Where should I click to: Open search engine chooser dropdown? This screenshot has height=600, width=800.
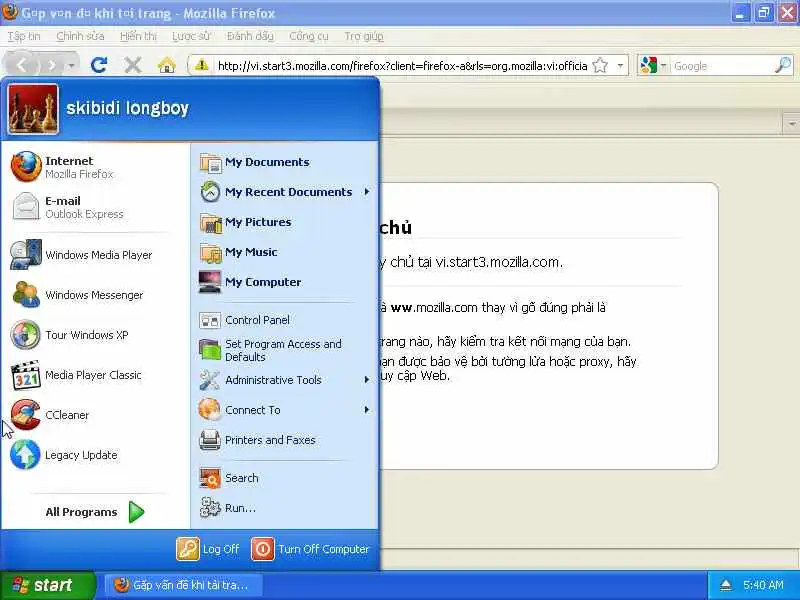[664, 65]
